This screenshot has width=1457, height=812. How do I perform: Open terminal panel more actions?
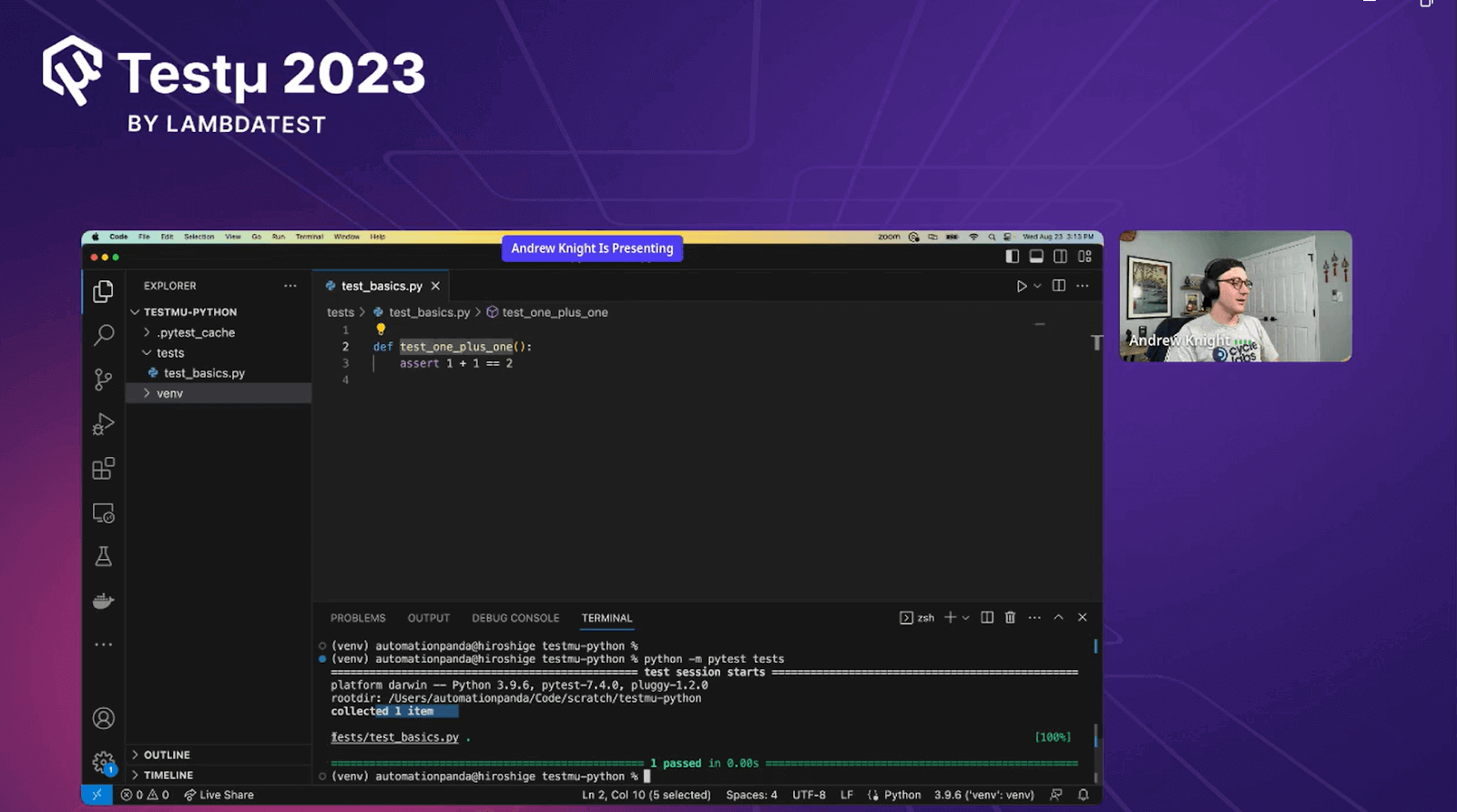point(1034,617)
